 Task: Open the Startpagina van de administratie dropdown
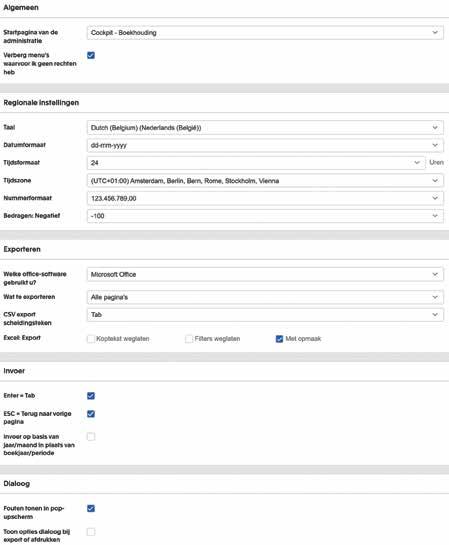[x=265, y=32]
